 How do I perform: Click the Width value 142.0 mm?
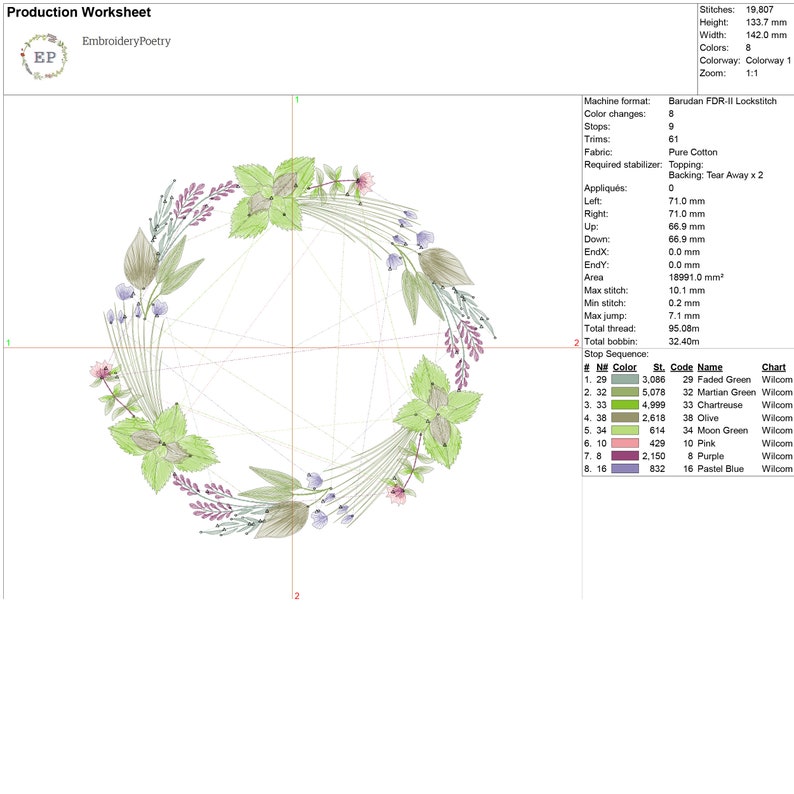pos(766,35)
